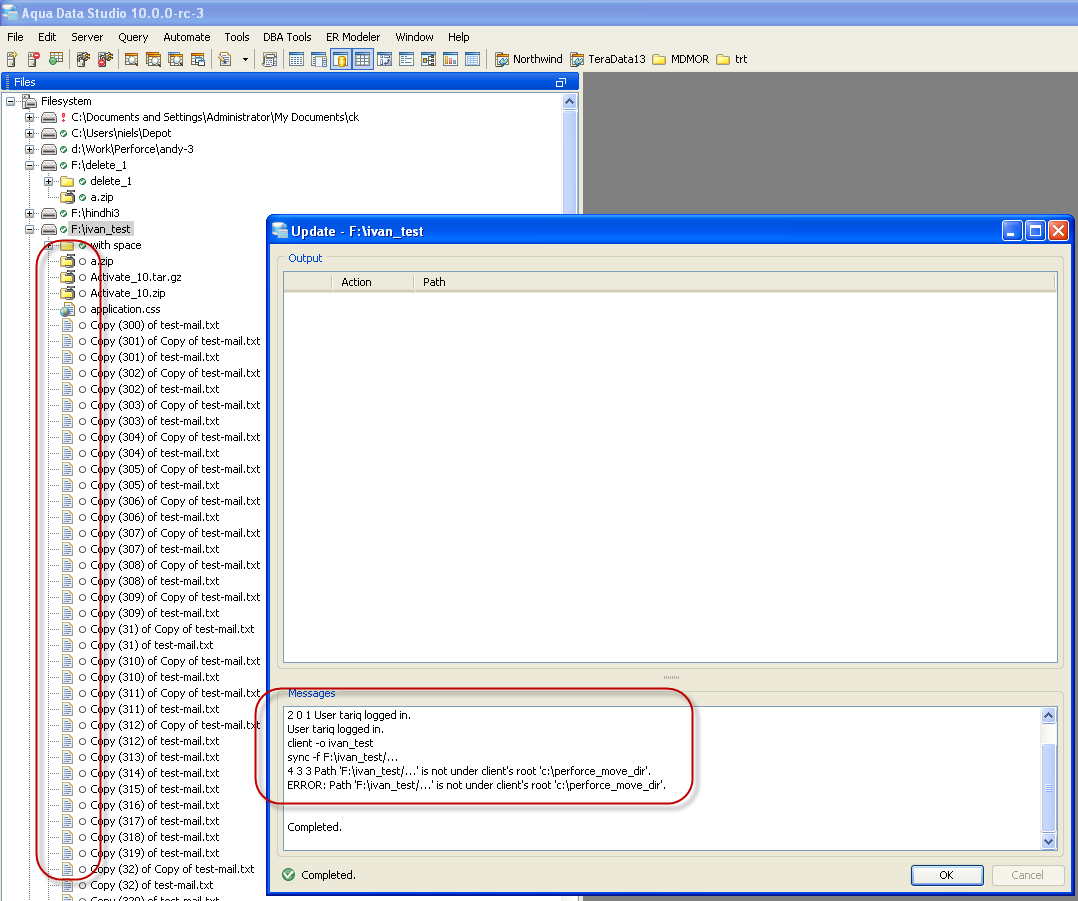Click the splitter grip between Output and Messages
This screenshot has height=901, width=1078.
coord(671,677)
